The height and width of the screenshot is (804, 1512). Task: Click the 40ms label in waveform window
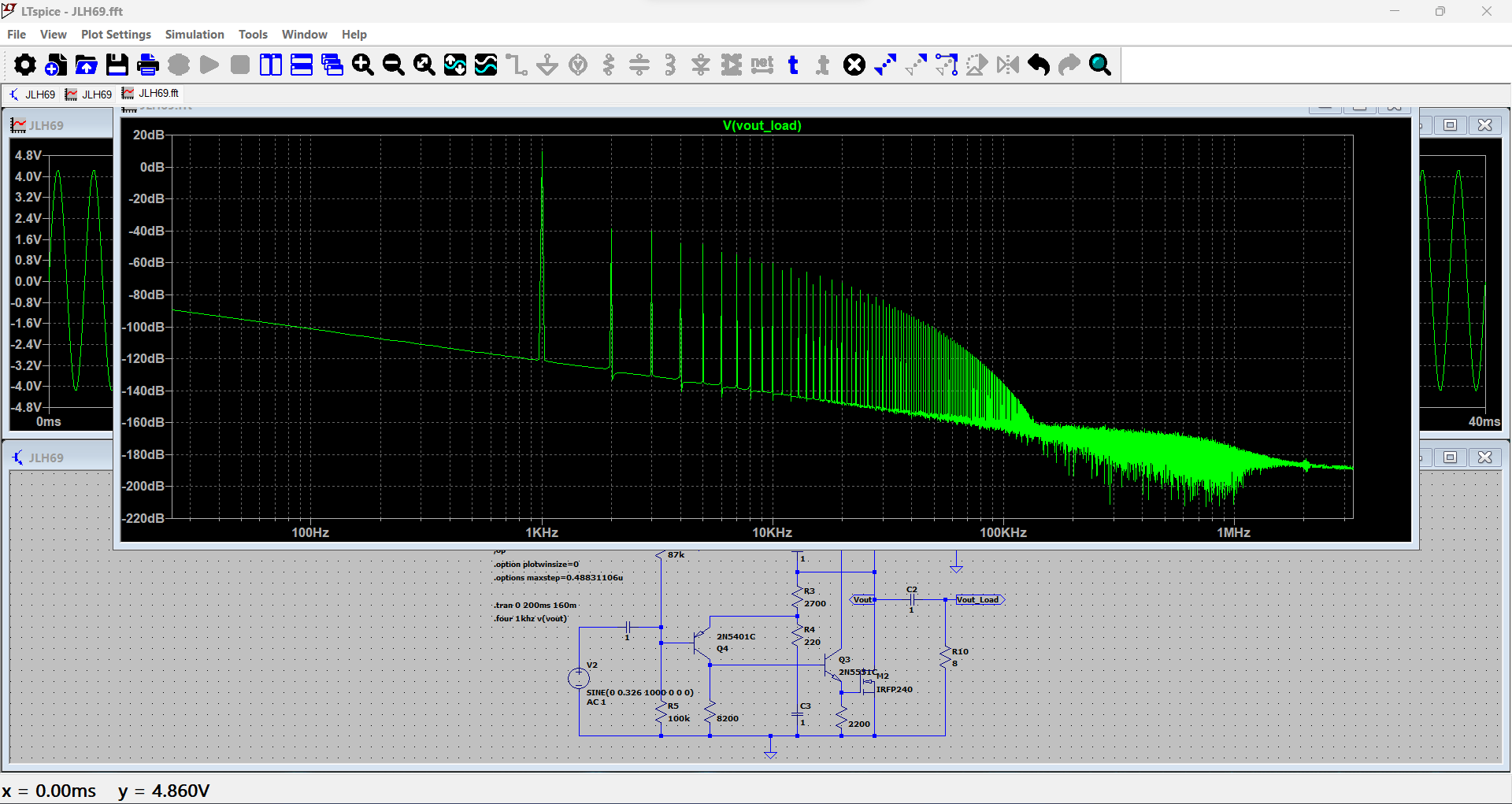pos(1484,422)
